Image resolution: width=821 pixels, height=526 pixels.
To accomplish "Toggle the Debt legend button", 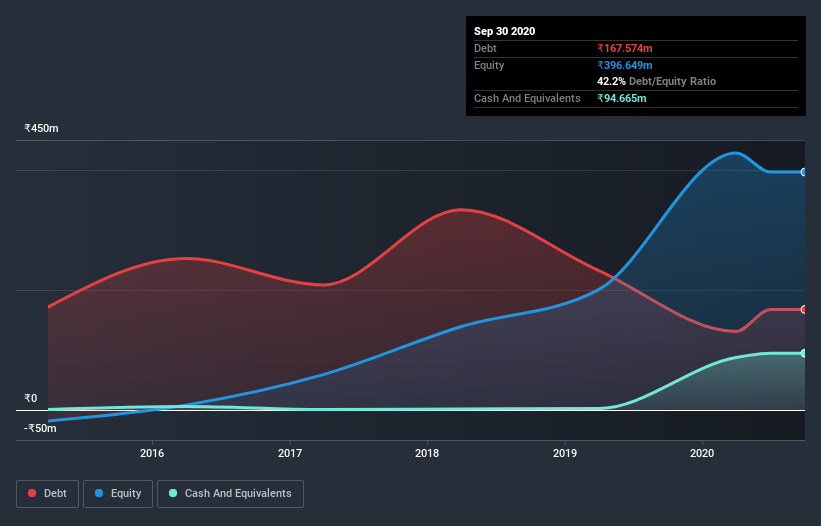I will 48,494.
